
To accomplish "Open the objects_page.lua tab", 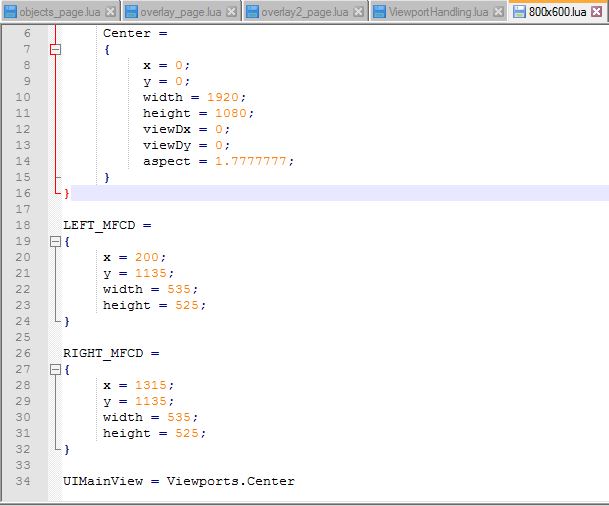I will 60,12.
